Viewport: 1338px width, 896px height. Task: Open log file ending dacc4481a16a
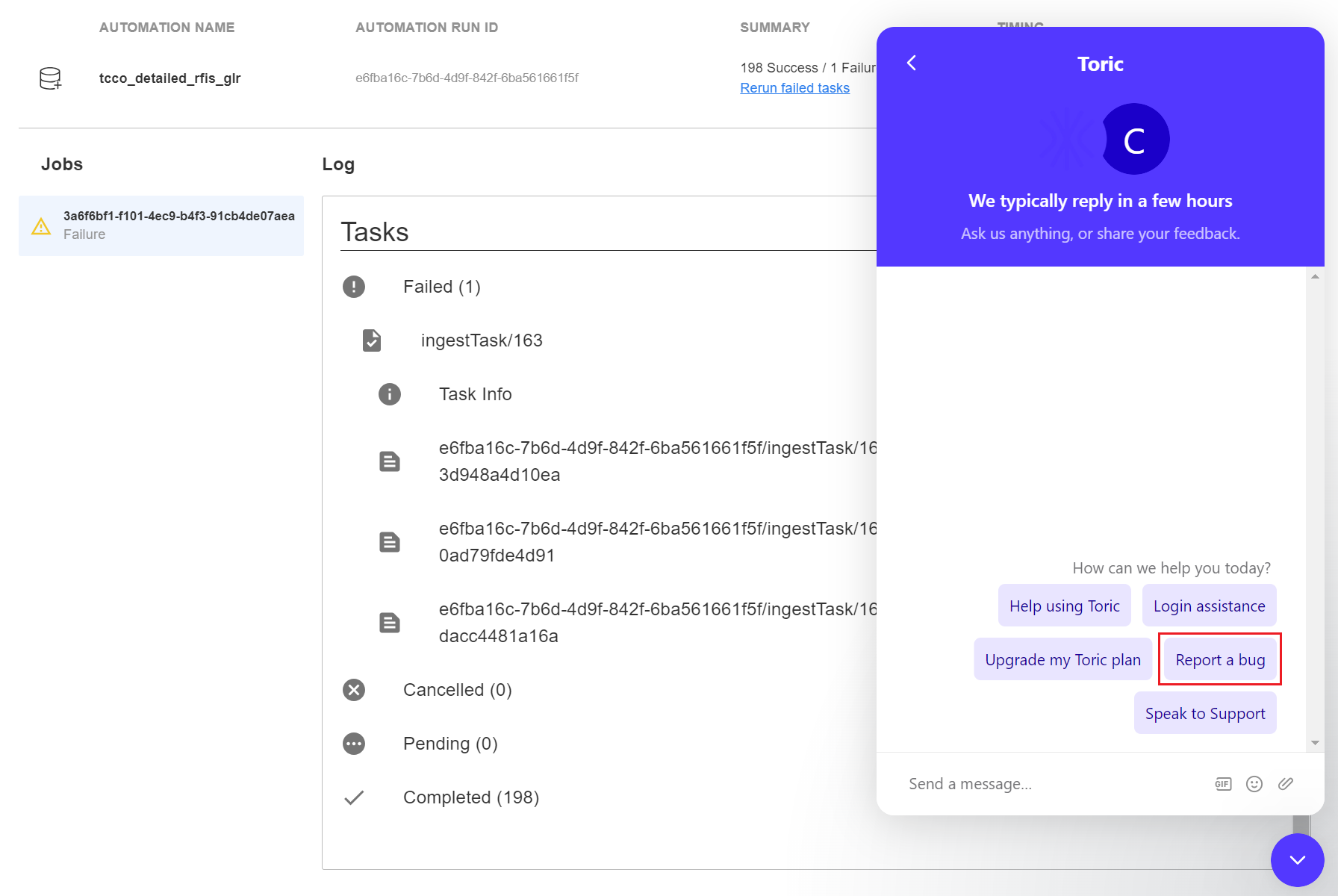coord(658,623)
